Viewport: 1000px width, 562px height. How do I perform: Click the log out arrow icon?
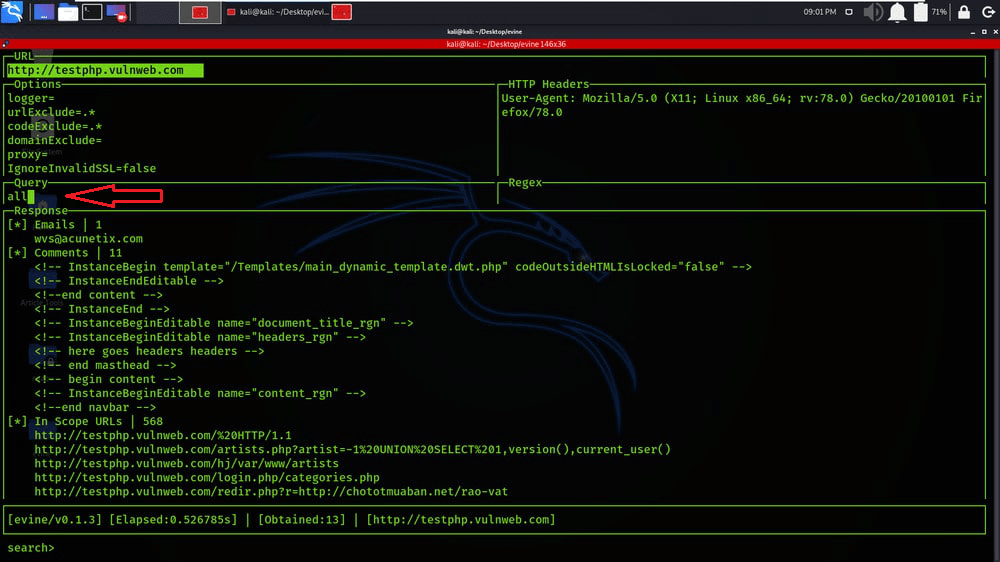pos(988,12)
